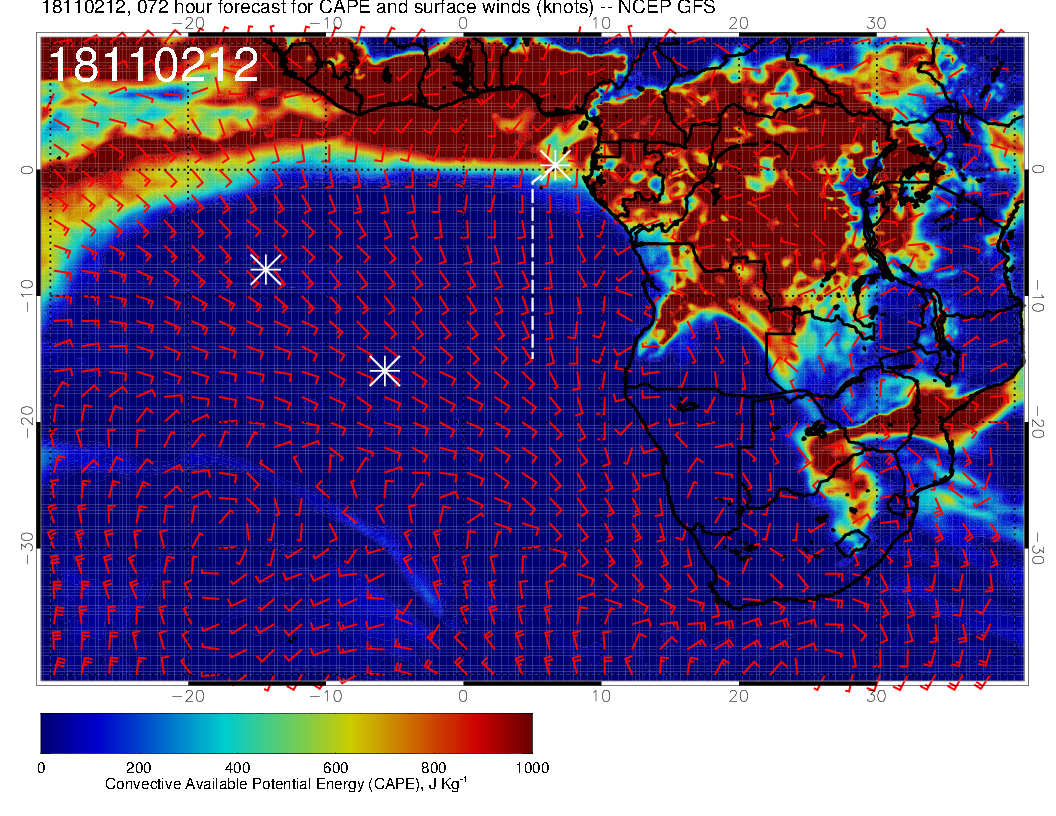Click the bottom axis longitude label -20
Screen dimensions: 1056x816
pyautogui.click(x=188, y=696)
